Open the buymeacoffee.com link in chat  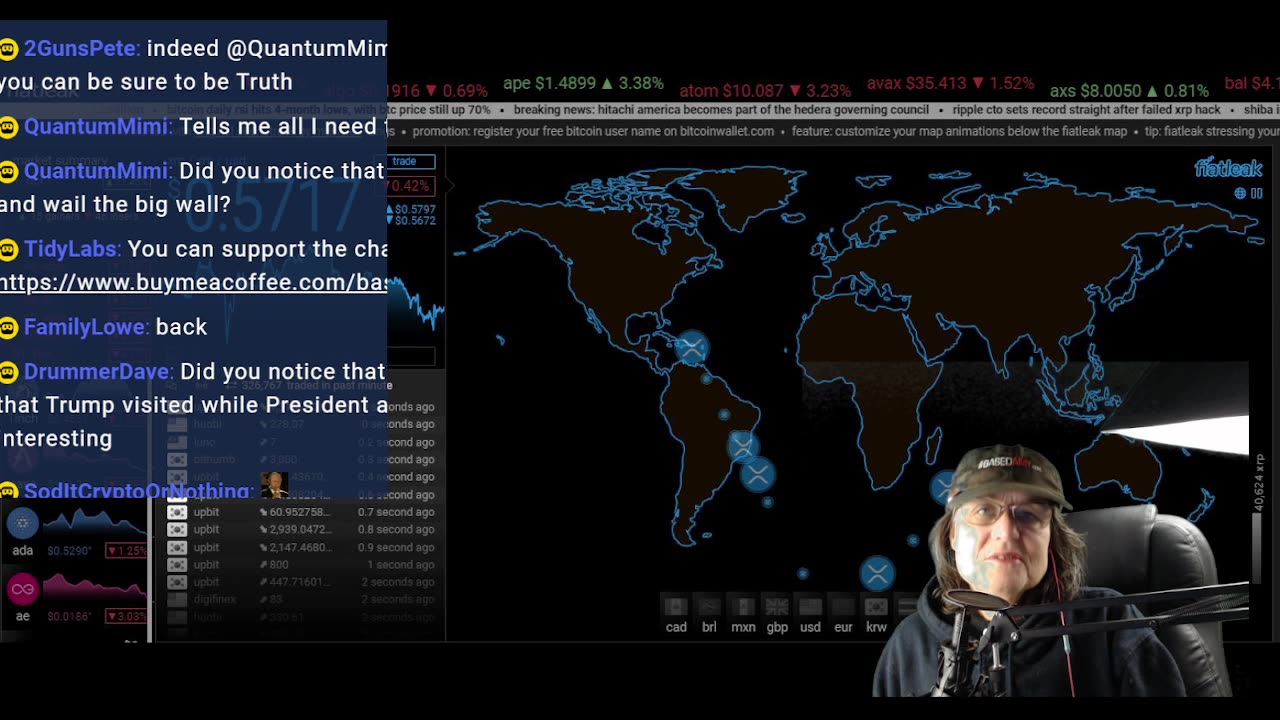[x=193, y=282]
